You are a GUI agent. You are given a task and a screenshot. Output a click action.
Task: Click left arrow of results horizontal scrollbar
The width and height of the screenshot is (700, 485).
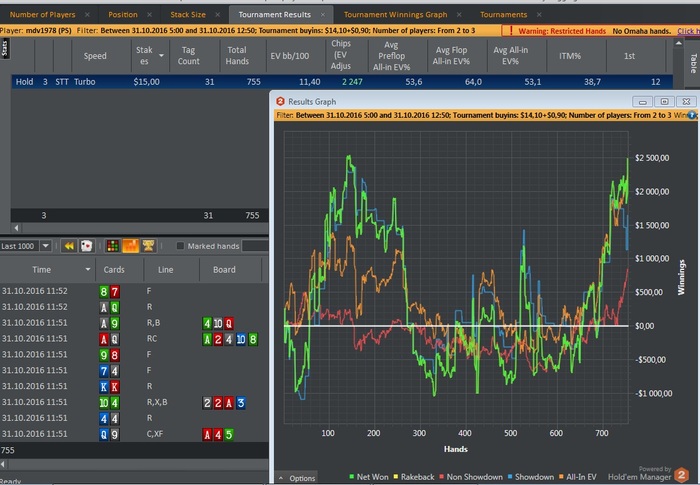click(x=16, y=228)
